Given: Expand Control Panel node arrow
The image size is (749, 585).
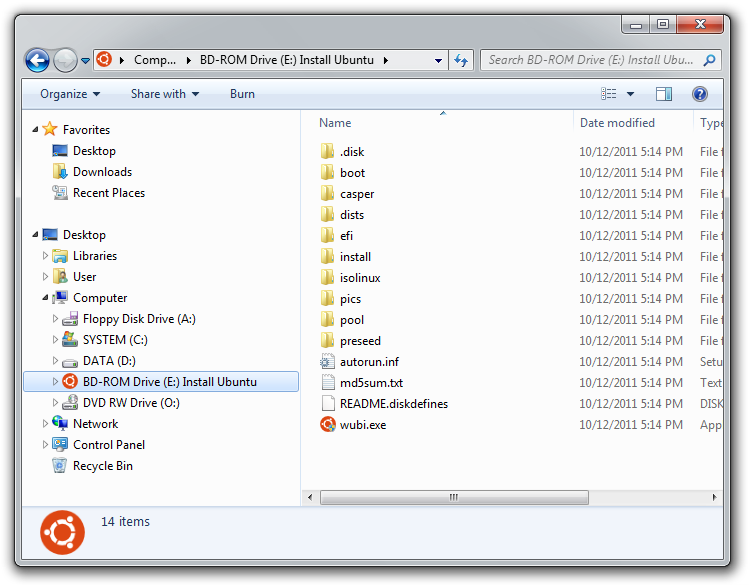Looking at the screenshot, I should tap(45, 445).
